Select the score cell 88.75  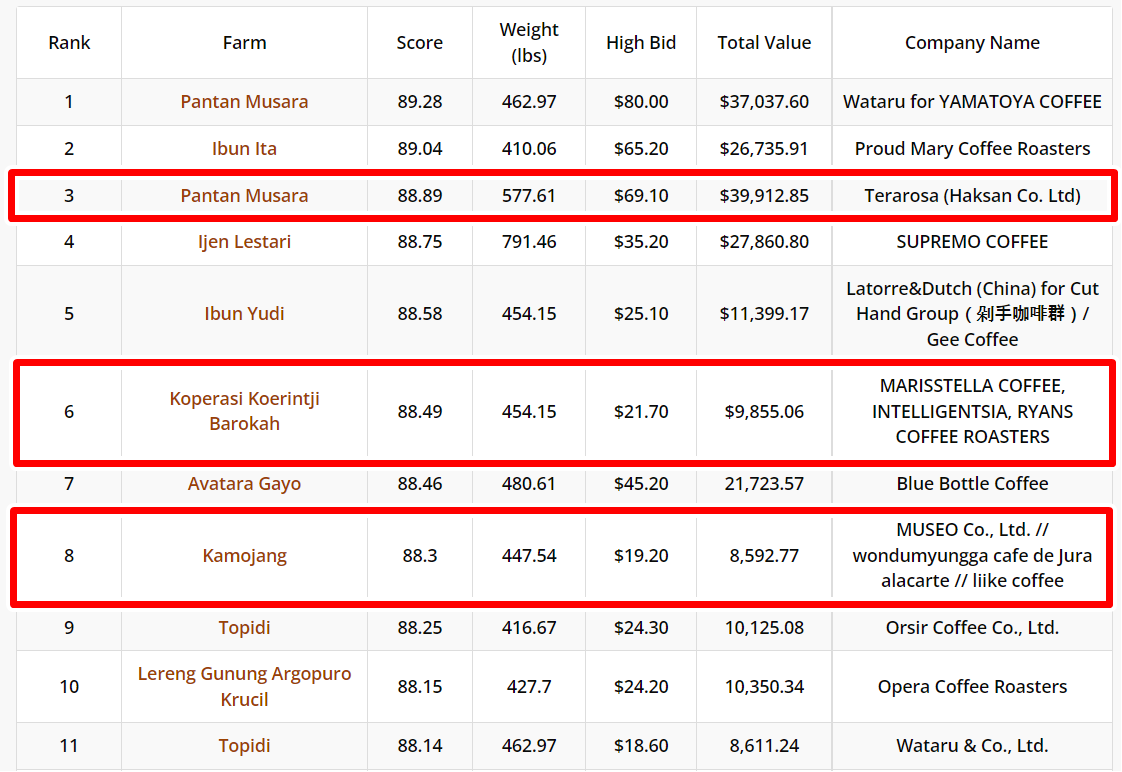pos(419,242)
